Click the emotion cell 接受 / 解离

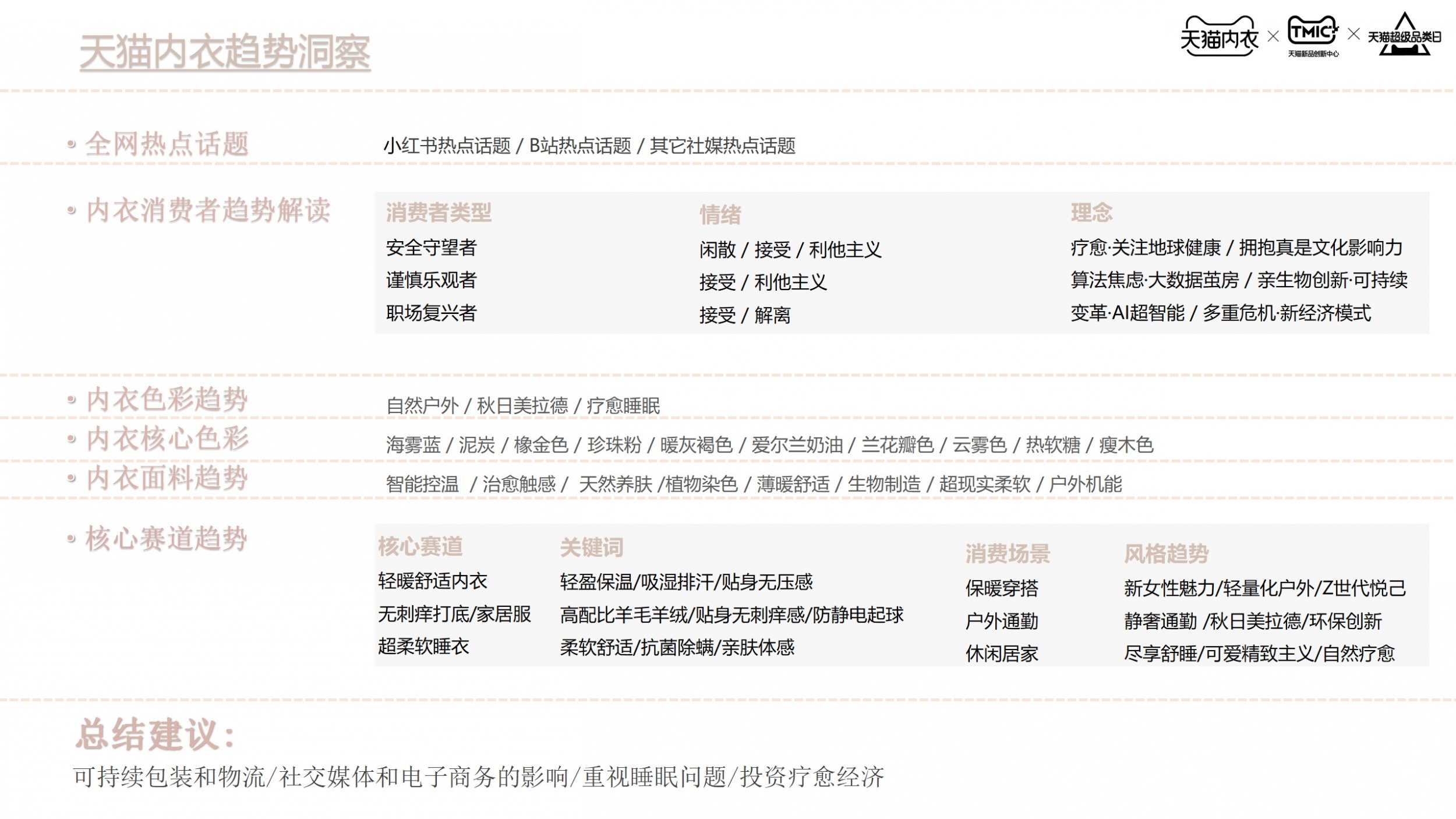(745, 315)
